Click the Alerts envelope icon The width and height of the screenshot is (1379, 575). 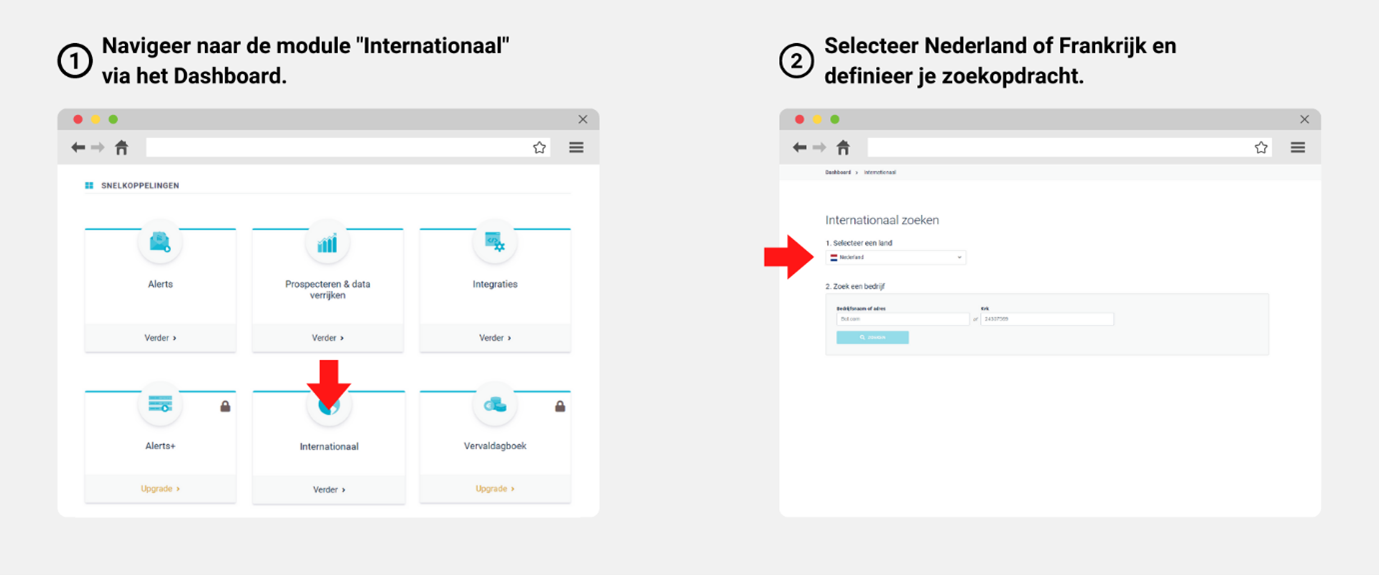coord(160,242)
